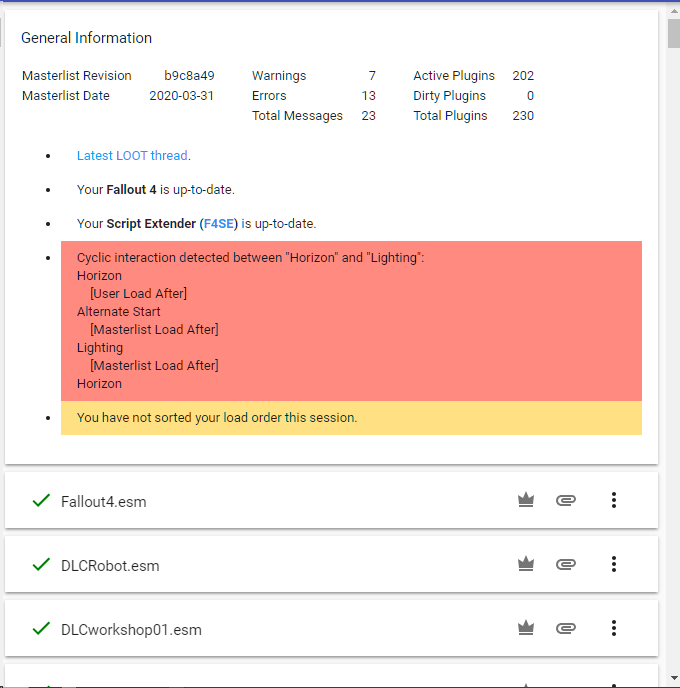
Task: Click the General Information heading
Action: click(x=86, y=38)
